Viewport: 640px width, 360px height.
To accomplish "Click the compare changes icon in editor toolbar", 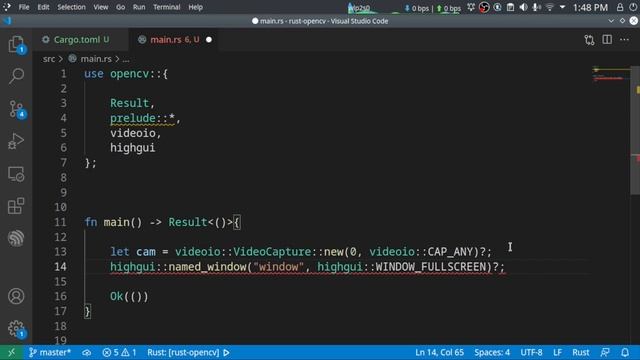I will (x=589, y=40).
